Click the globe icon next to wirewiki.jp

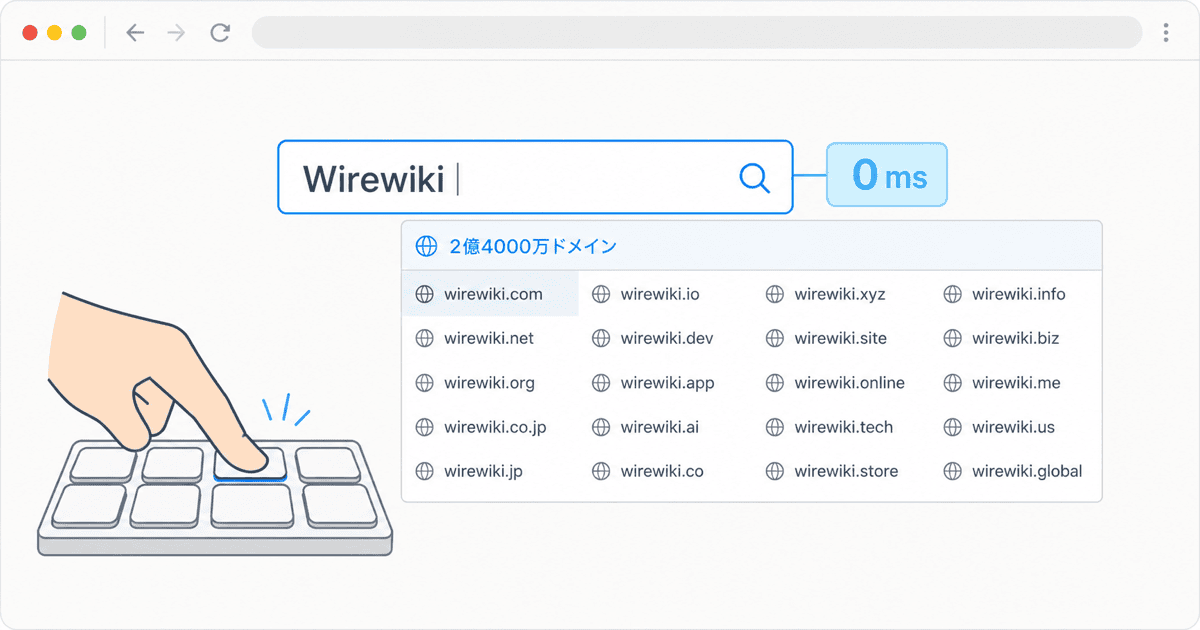[424, 471]
